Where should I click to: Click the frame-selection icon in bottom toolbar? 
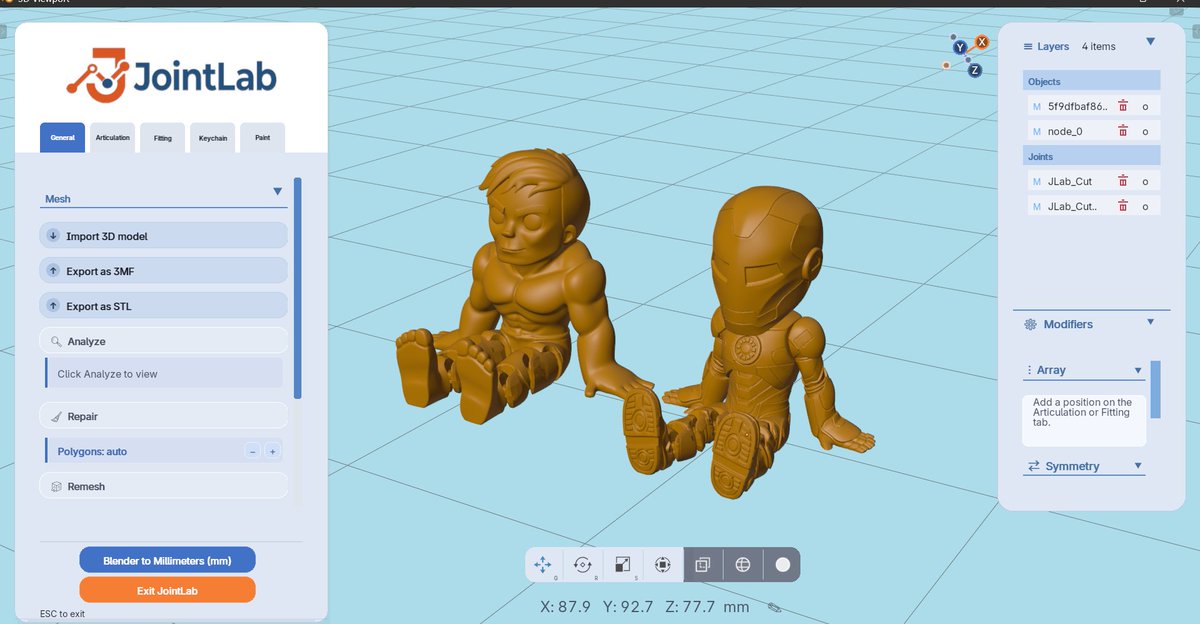662,565
